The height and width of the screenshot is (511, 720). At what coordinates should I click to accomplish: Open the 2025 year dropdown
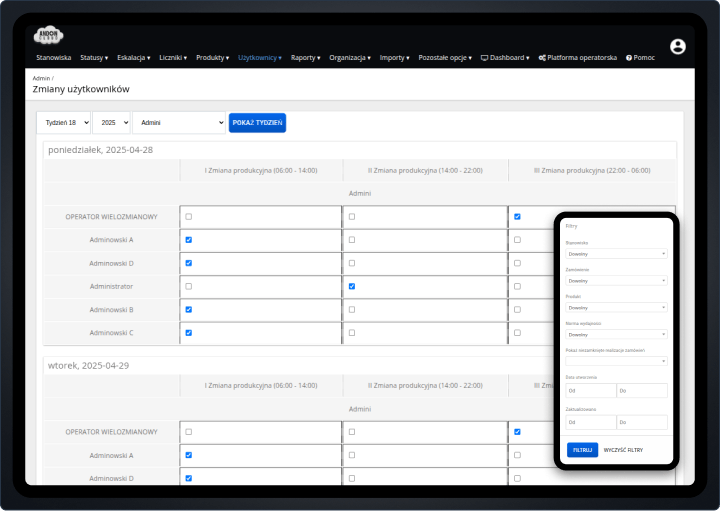click(111, 122)
